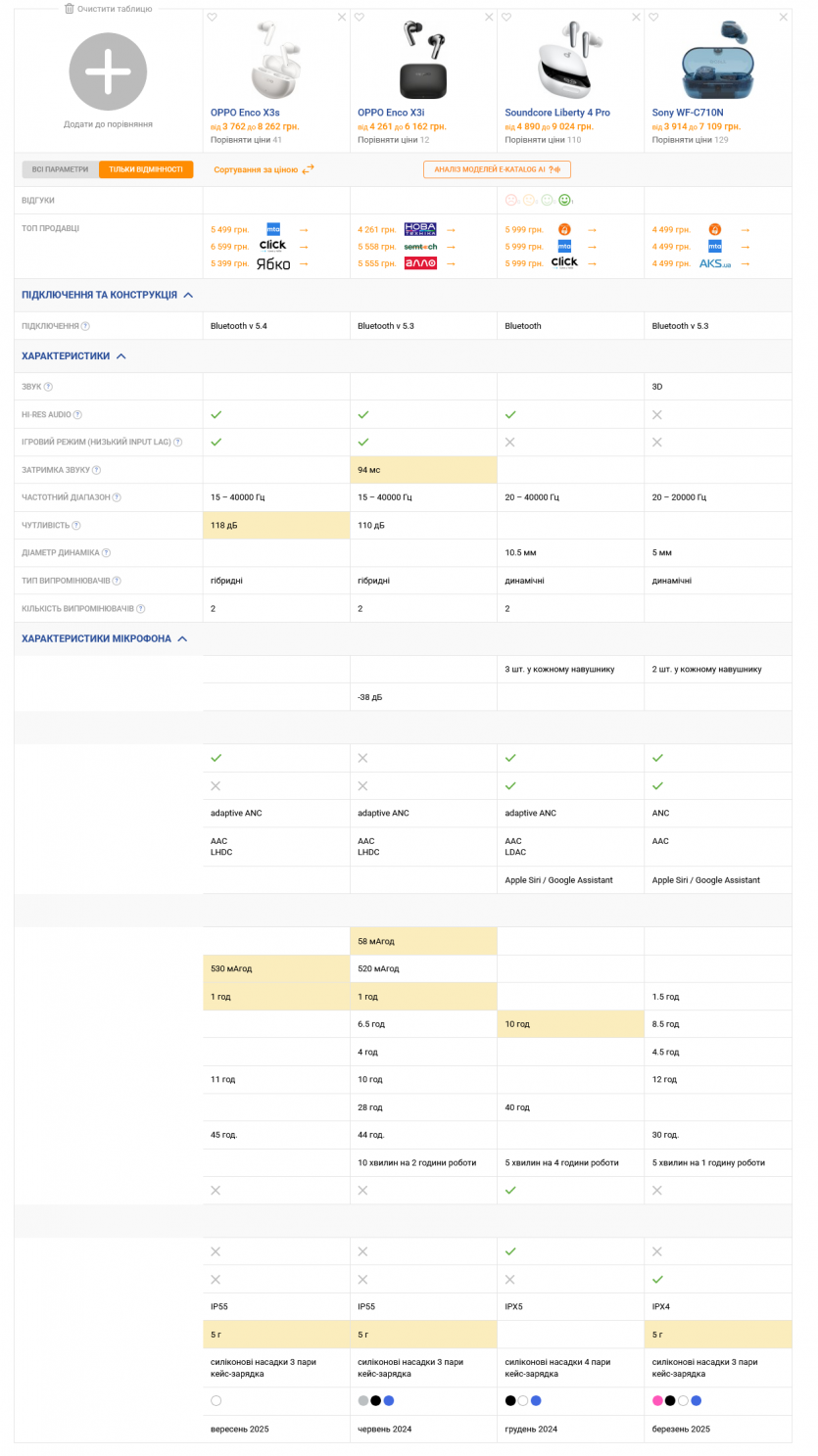
Task: Open the Аналіз моделей E-Katalog AI button
Action: pyautogui.click(x=497, y=169)
